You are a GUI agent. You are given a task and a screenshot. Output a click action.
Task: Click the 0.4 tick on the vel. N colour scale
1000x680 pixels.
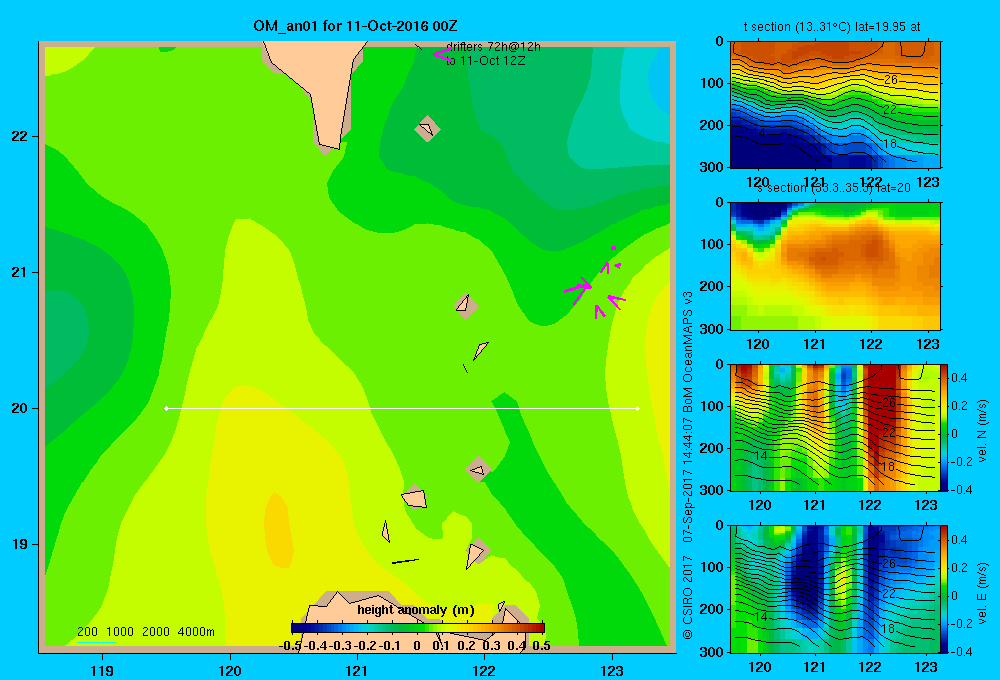959,378
